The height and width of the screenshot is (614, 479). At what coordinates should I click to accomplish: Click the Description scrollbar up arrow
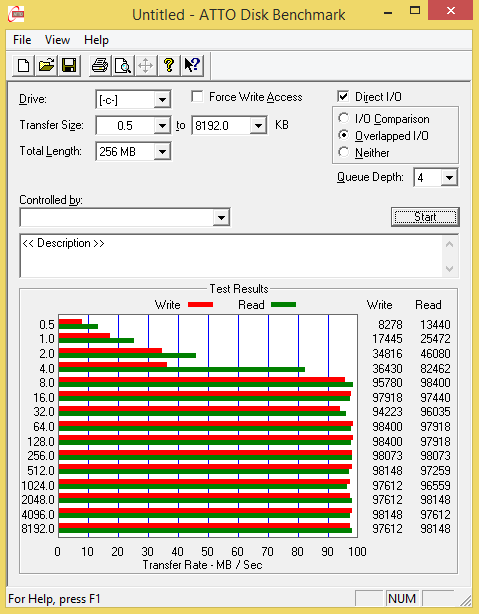coord(449,245)
